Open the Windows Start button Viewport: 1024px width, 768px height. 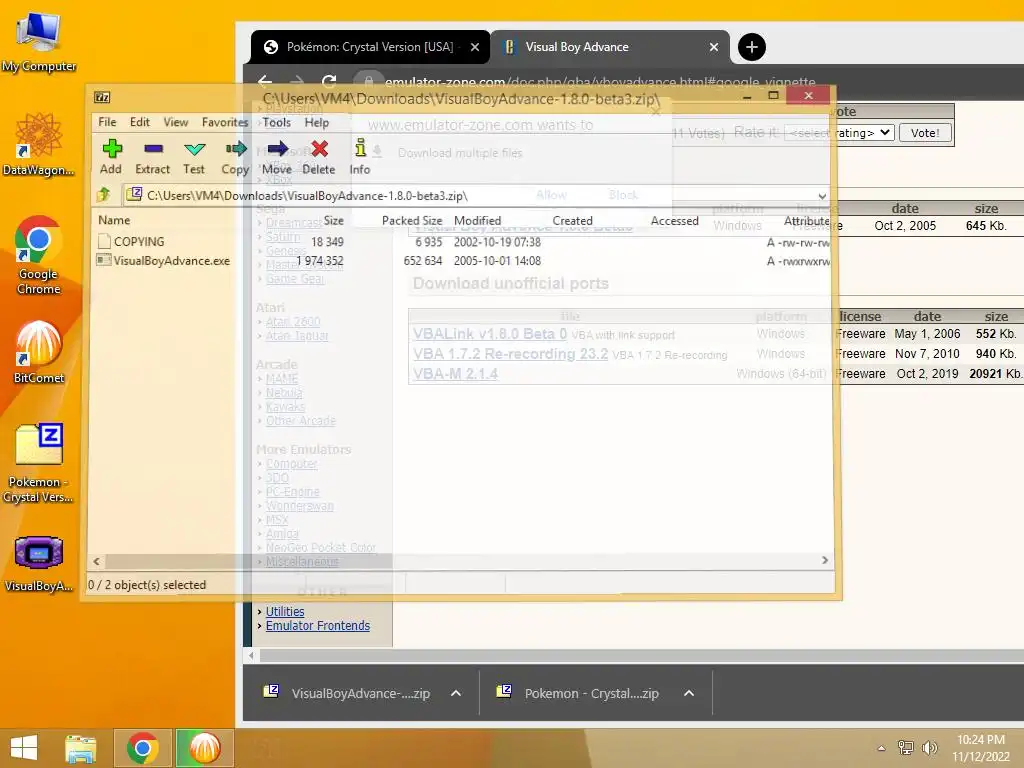pyautogui.click(x=24, y=748)
